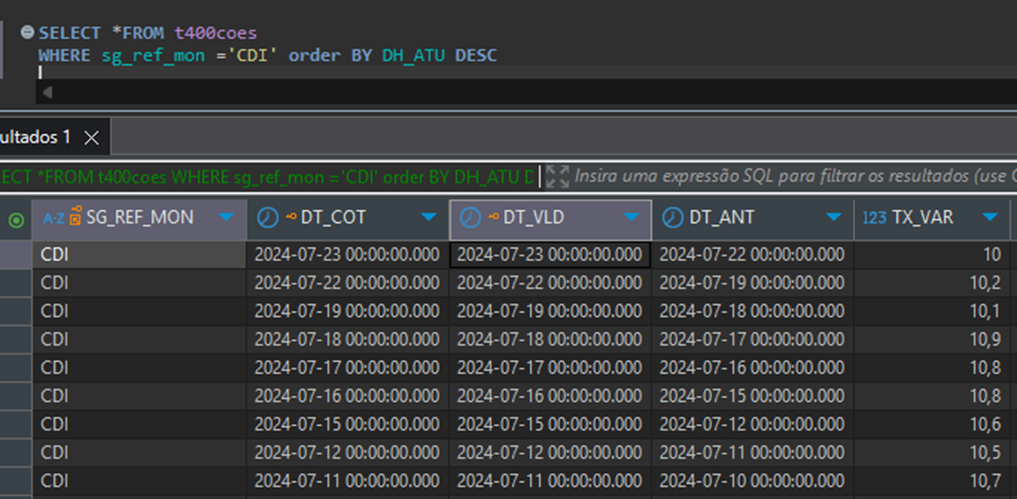The image size is (1017, 499).
Task: Select DT_VLD cell 2024-07-15
Action: pos(550,424)
